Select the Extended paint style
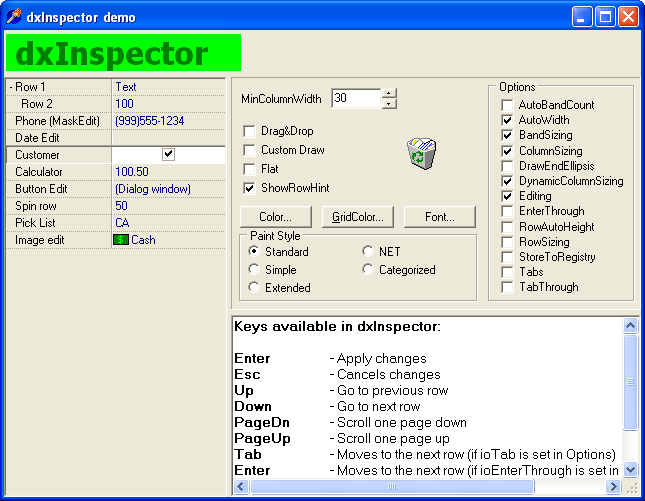The height and width of the screenshot is (501, 645). [x=254, y=287]
